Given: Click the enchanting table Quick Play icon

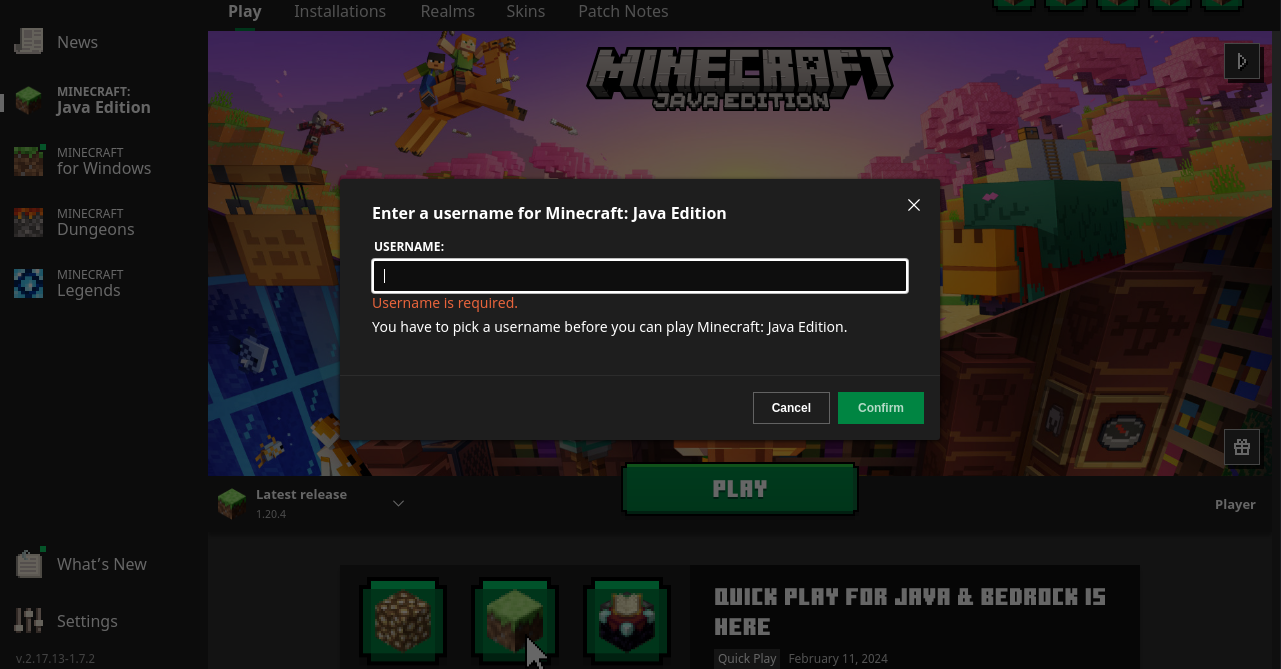Looking at the screenshot, I should [x=627, y=619].
